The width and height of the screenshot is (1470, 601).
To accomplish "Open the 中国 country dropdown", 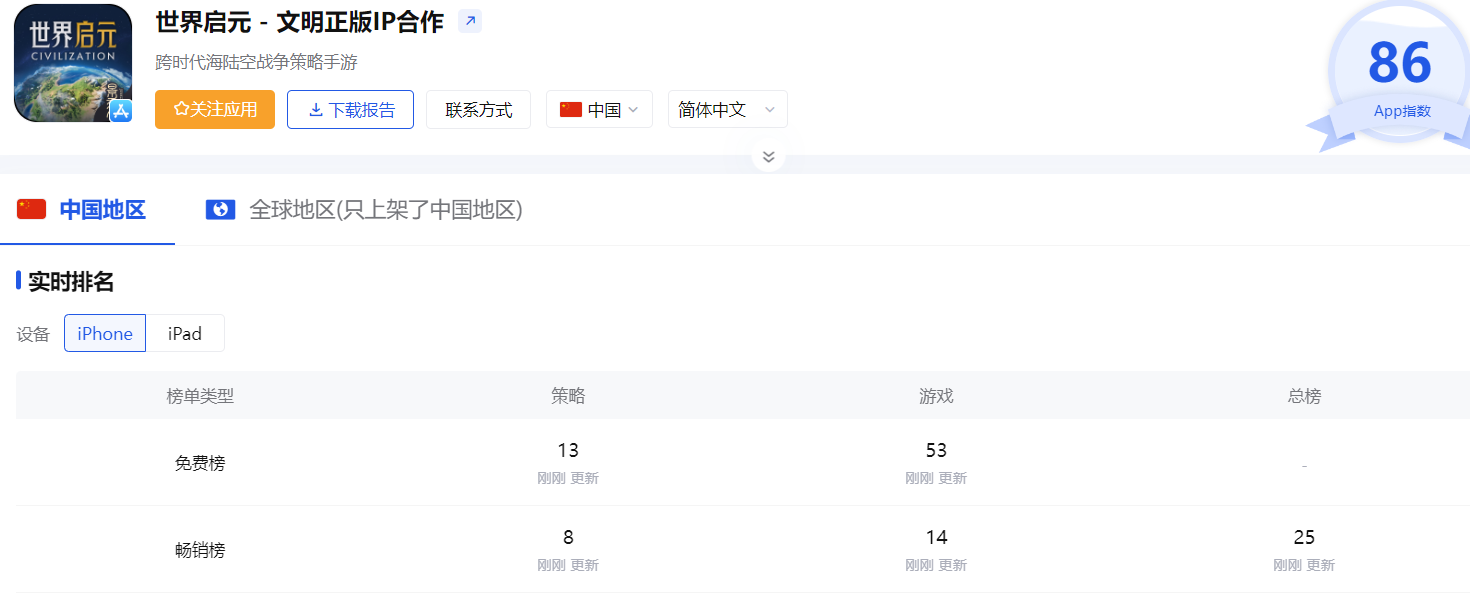I will 599,110.
